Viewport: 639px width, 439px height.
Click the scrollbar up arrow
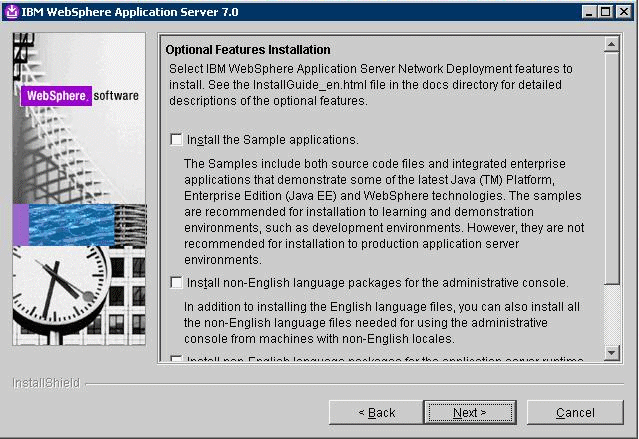611,44
